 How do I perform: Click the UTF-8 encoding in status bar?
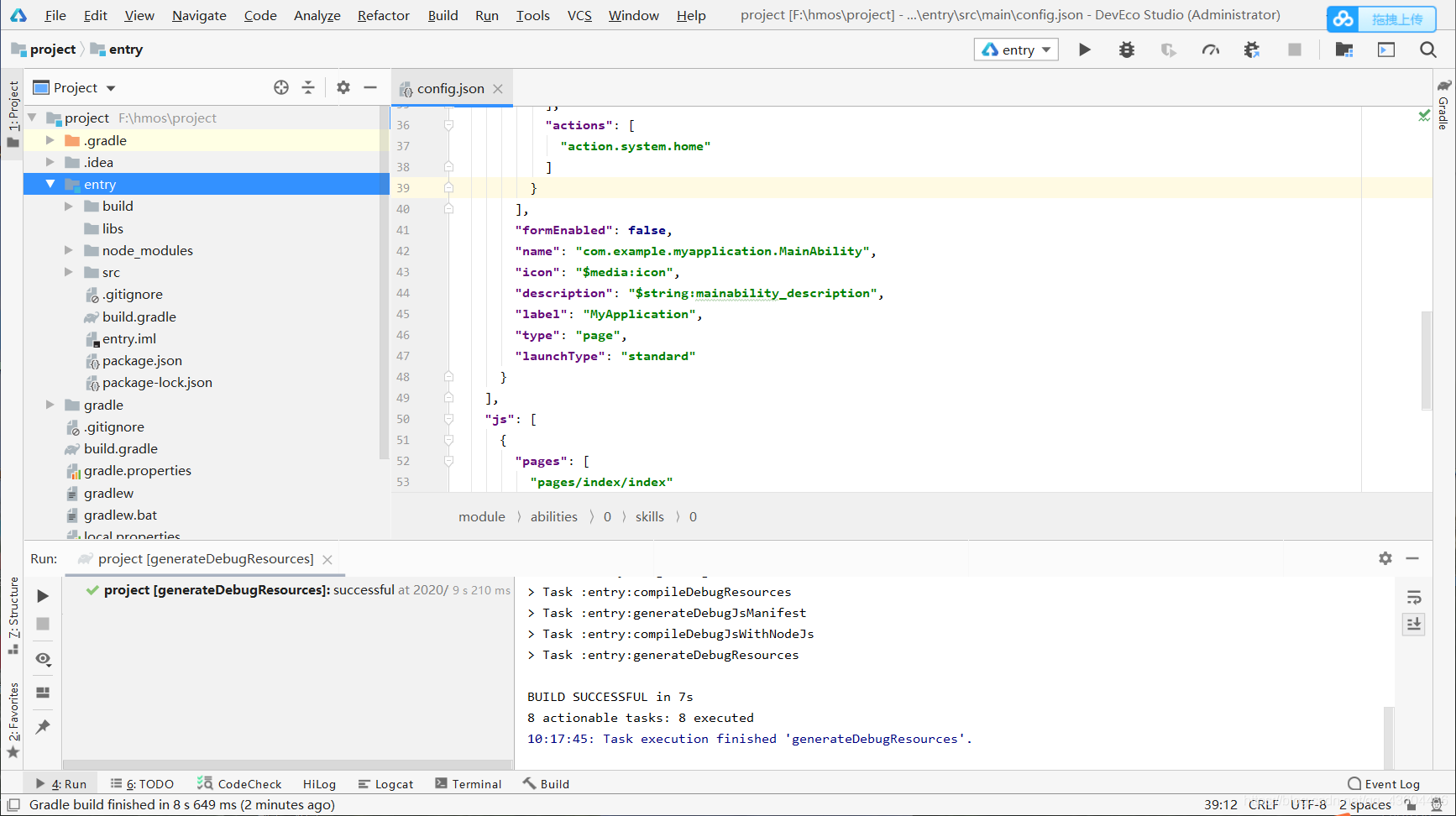(1308, 805)
